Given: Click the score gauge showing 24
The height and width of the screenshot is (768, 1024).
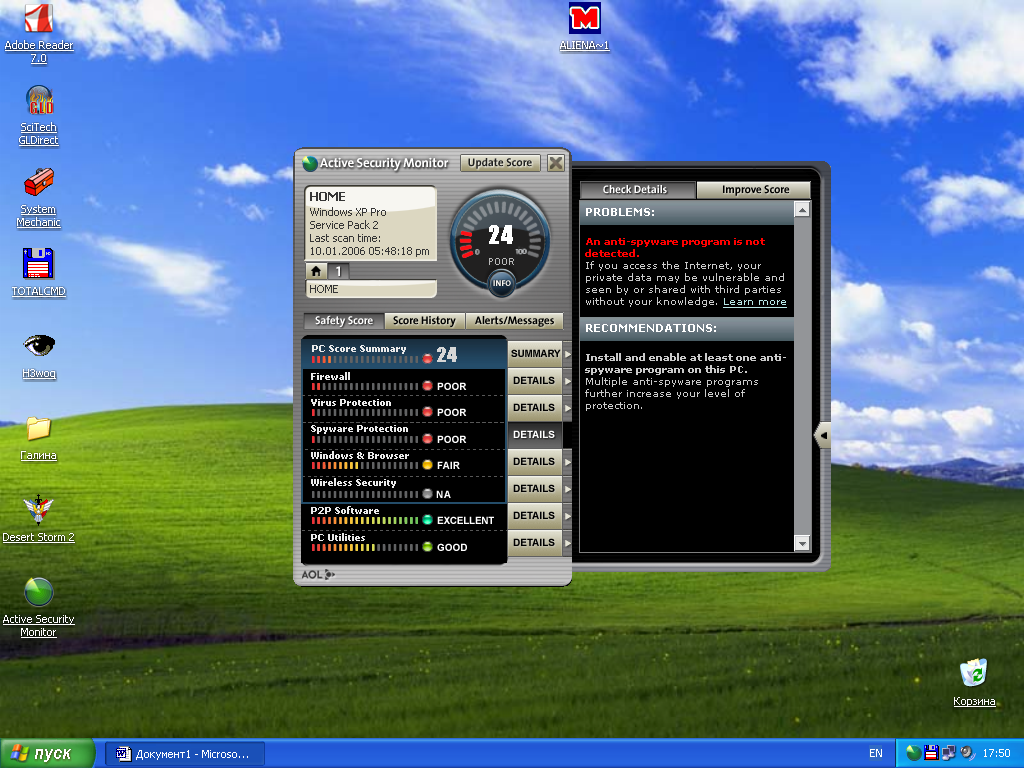Looking at the screenshot, I should coord(500,242).
